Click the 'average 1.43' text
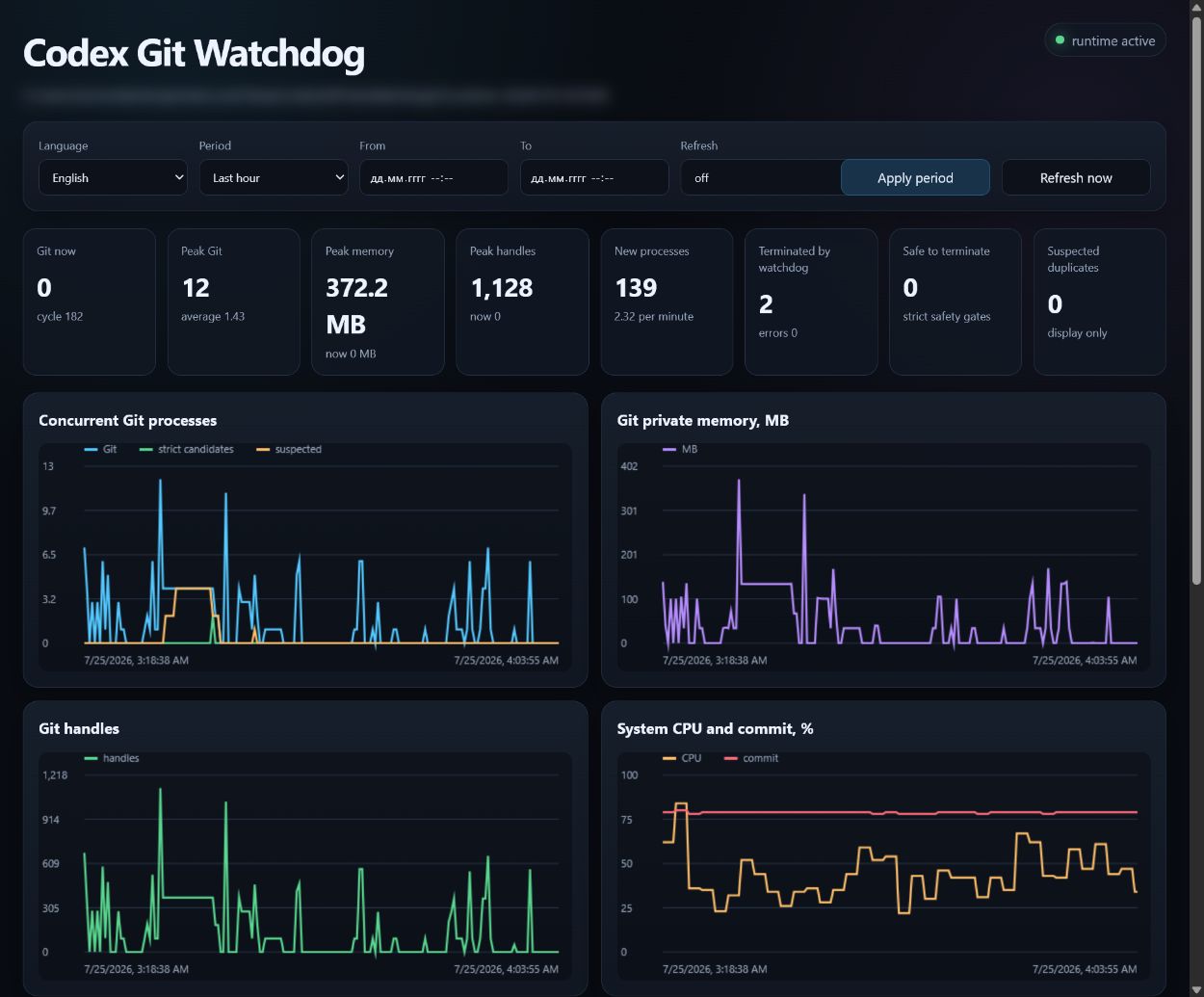 tap(213, 316)
